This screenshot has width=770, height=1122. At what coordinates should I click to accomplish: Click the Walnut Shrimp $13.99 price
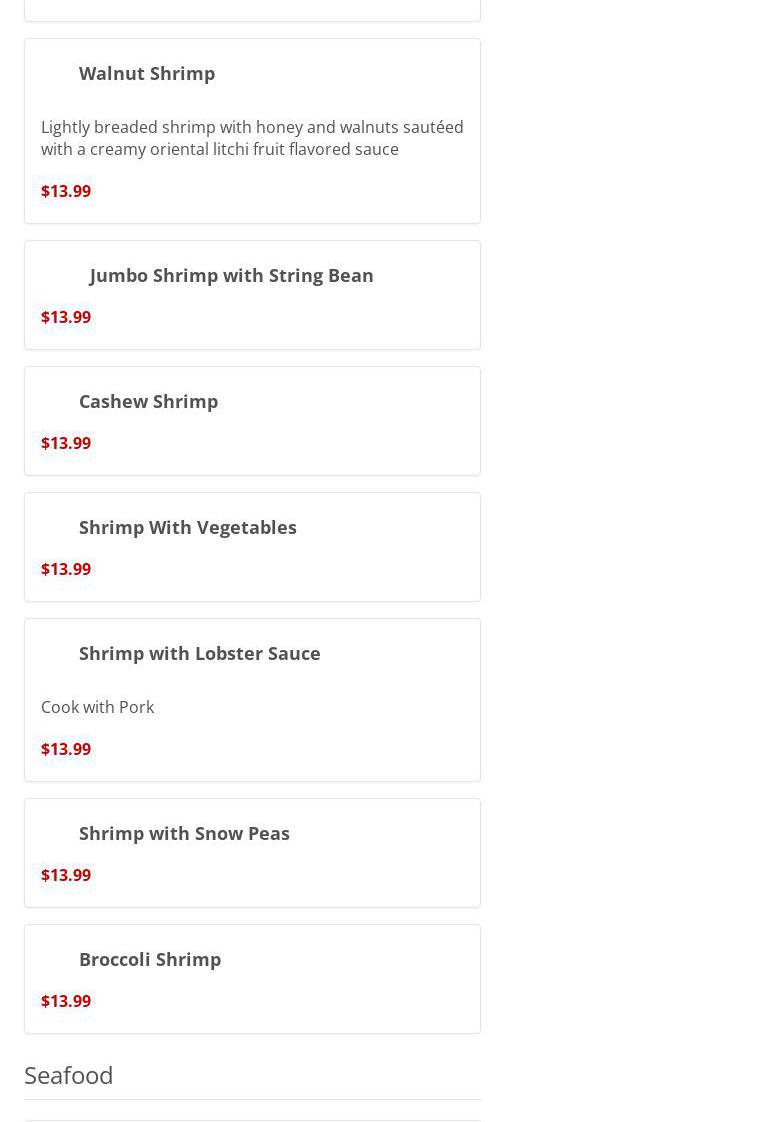(66, 191)
